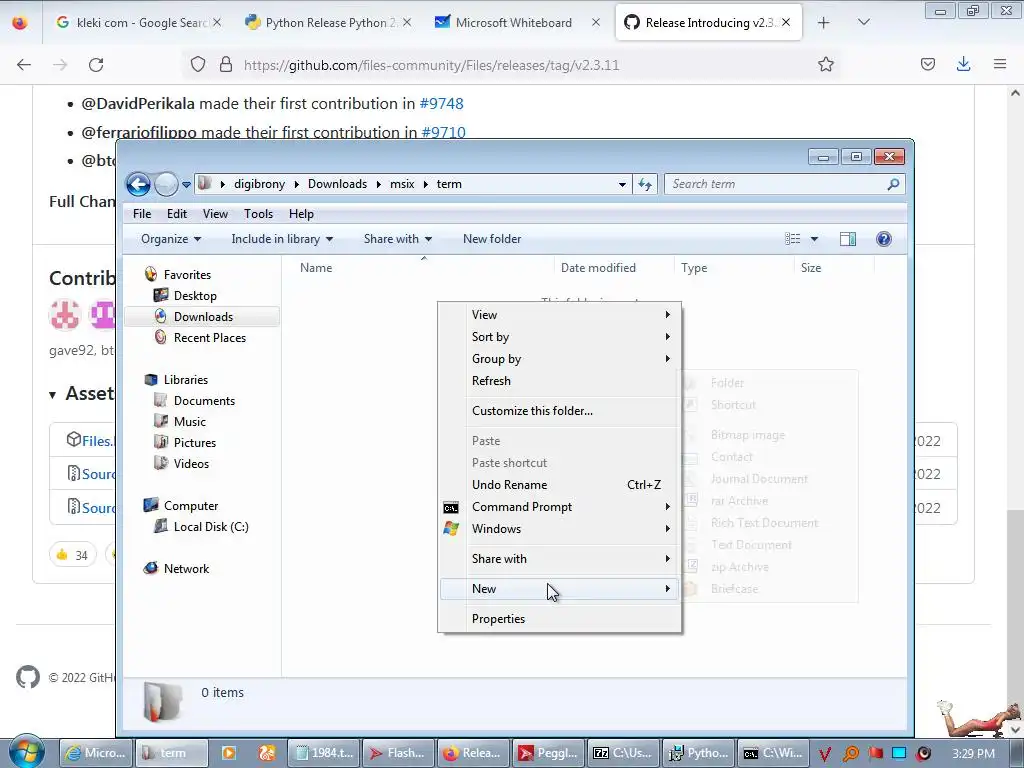This screenshot has width=1024, height=768.
Task: Open the #9748 pull request link
Action: (x=441, y=103)
